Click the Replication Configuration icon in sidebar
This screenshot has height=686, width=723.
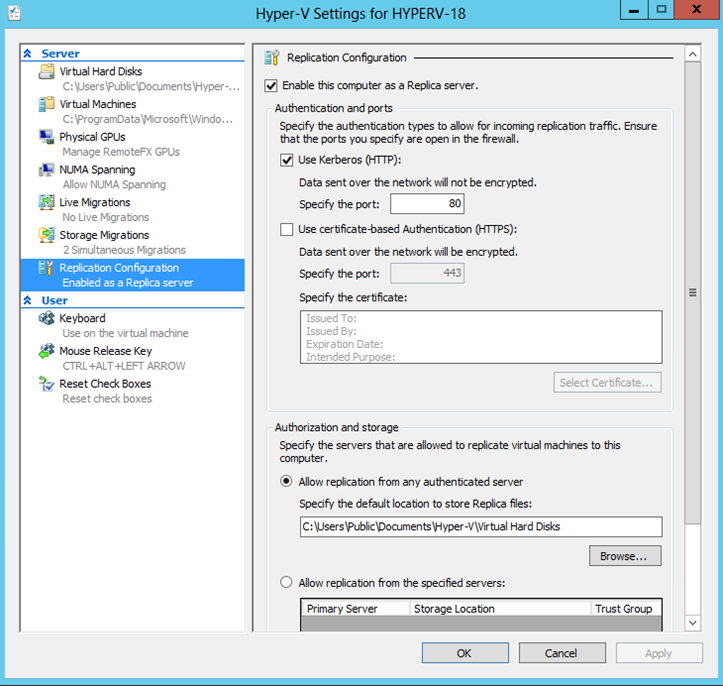(47, 268)
